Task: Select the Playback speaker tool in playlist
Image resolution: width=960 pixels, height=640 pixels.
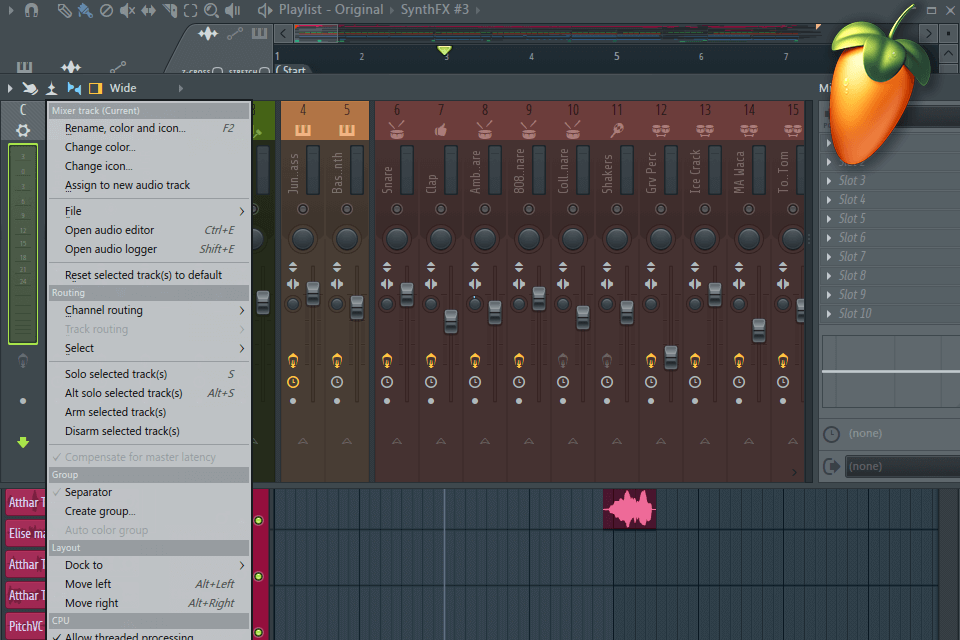Action: pos(233,10)
